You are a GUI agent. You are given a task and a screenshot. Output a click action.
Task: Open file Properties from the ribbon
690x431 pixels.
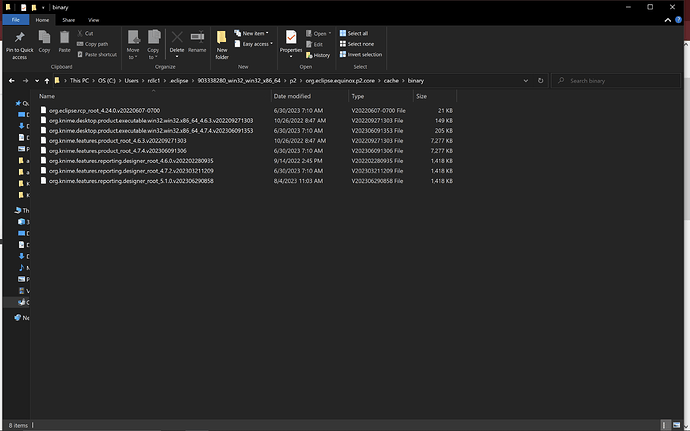[x=291, y=44]
